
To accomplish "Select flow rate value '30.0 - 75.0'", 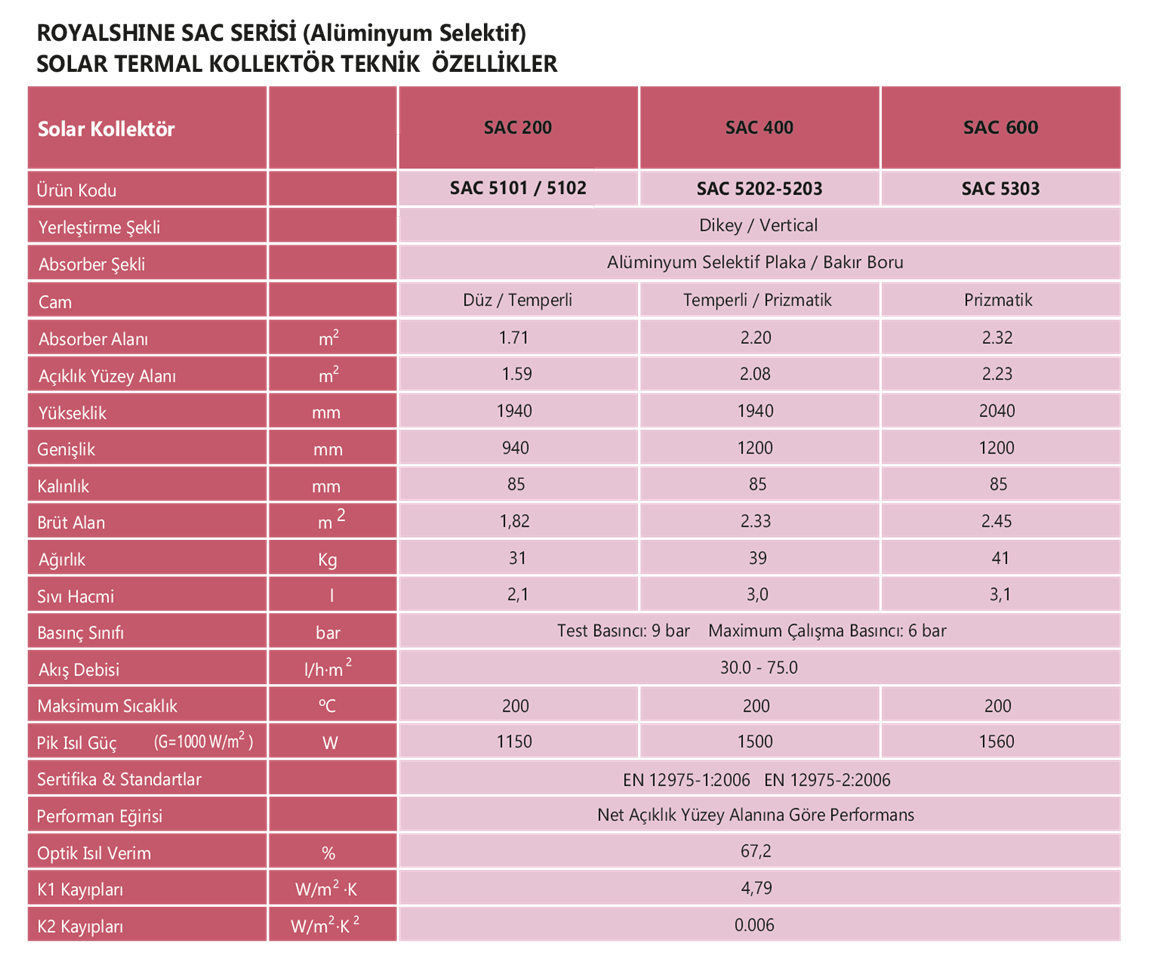I will pyautogui.click(x=759, y=668).
